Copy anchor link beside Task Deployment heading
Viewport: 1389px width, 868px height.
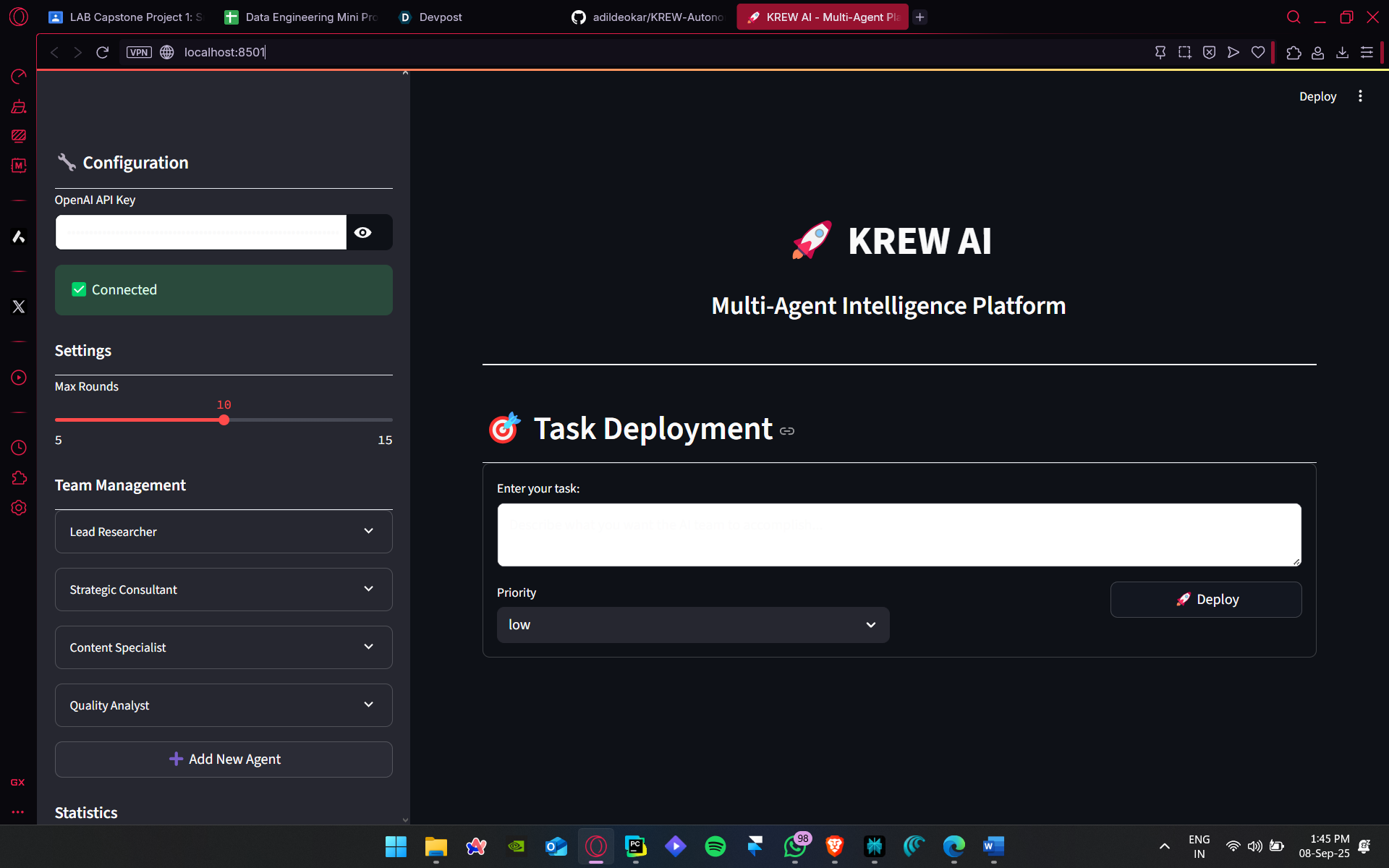click(x=787, y=431)
